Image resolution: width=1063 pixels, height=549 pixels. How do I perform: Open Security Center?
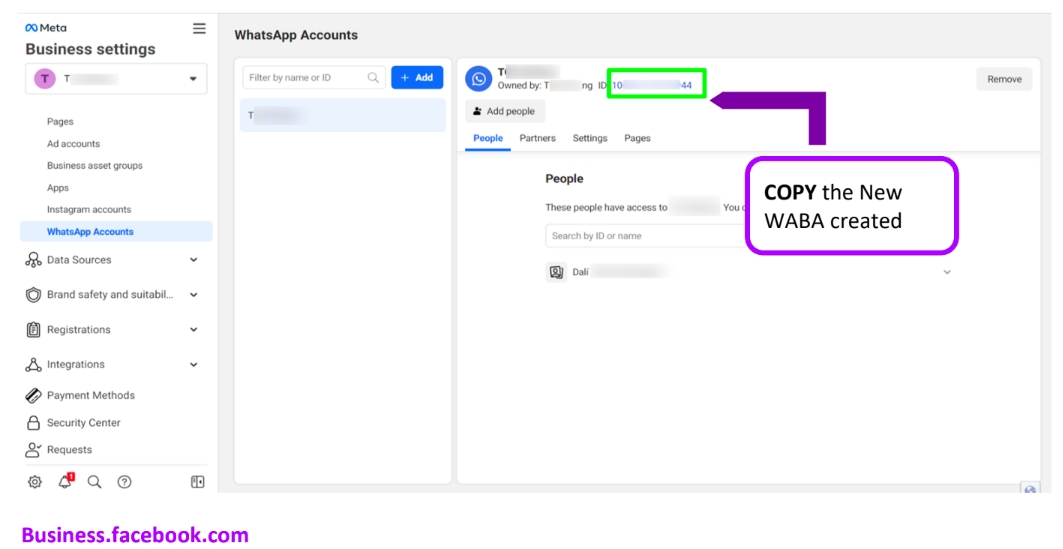[83, 422]
